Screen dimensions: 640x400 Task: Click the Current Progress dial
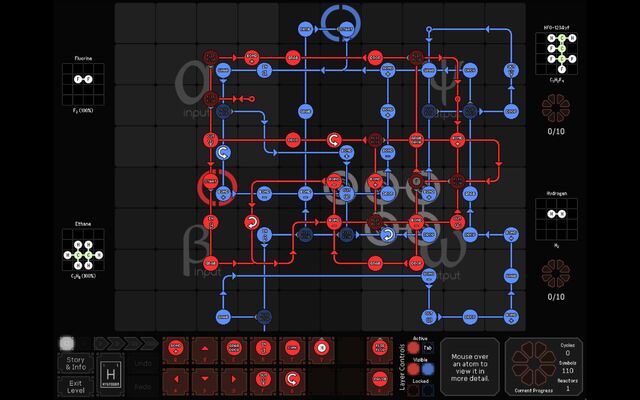(533, 363)
